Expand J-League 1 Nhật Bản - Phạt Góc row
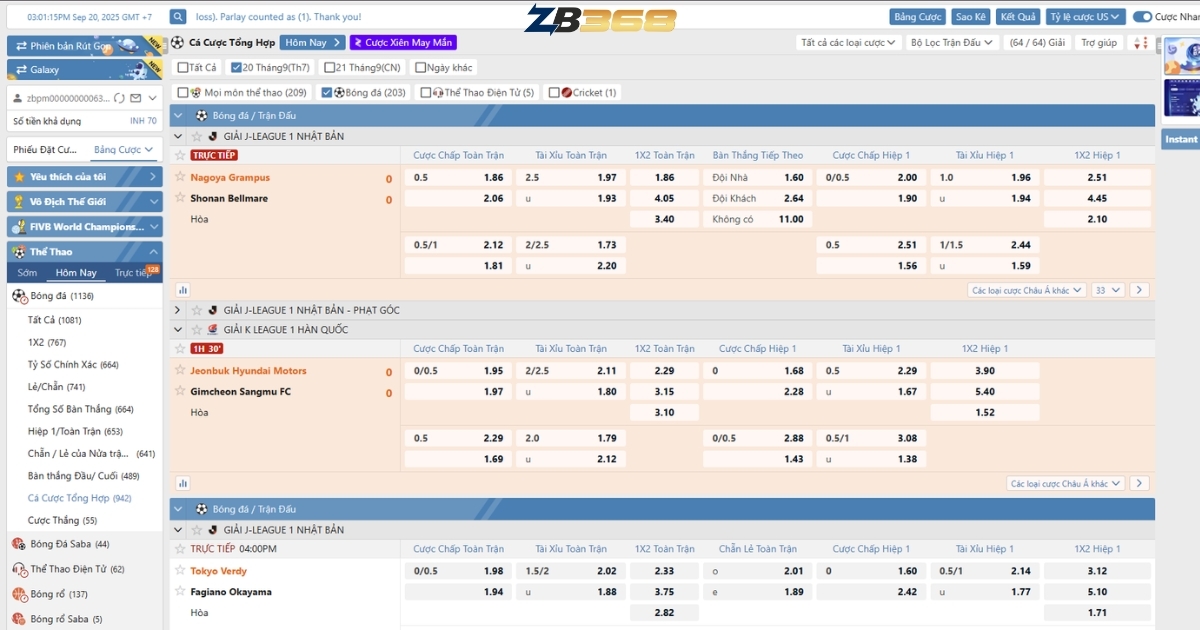The width and height of the screenshot is (1200, 630). [x=178, y=310]
